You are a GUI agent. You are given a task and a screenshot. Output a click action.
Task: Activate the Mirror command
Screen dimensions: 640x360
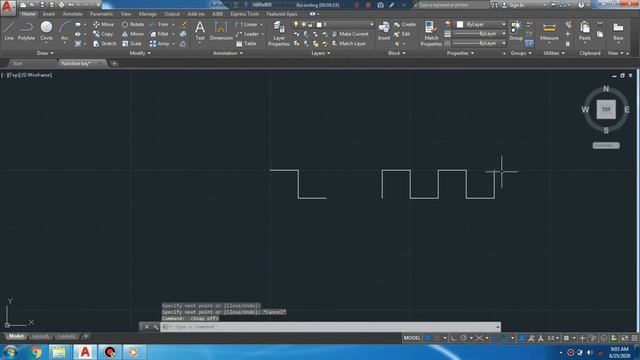click(x=133, y=34)
